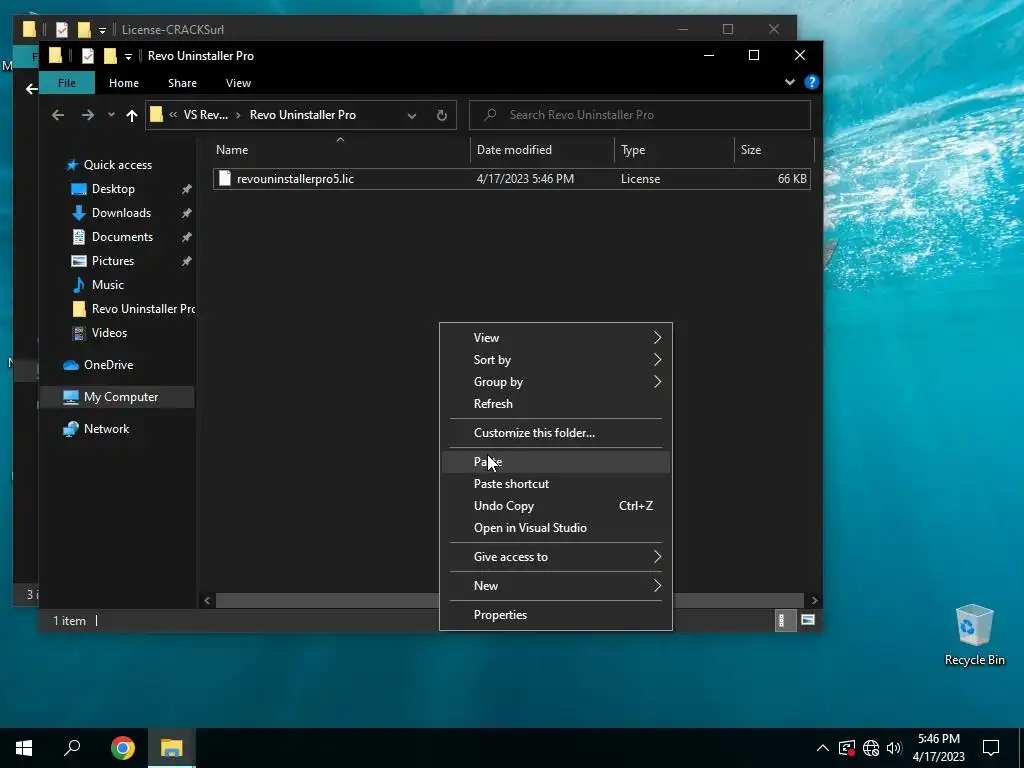Click the New Folder quick access toolbar icon
Viewport: 1024px width, 768px height.
click(110, 56)
